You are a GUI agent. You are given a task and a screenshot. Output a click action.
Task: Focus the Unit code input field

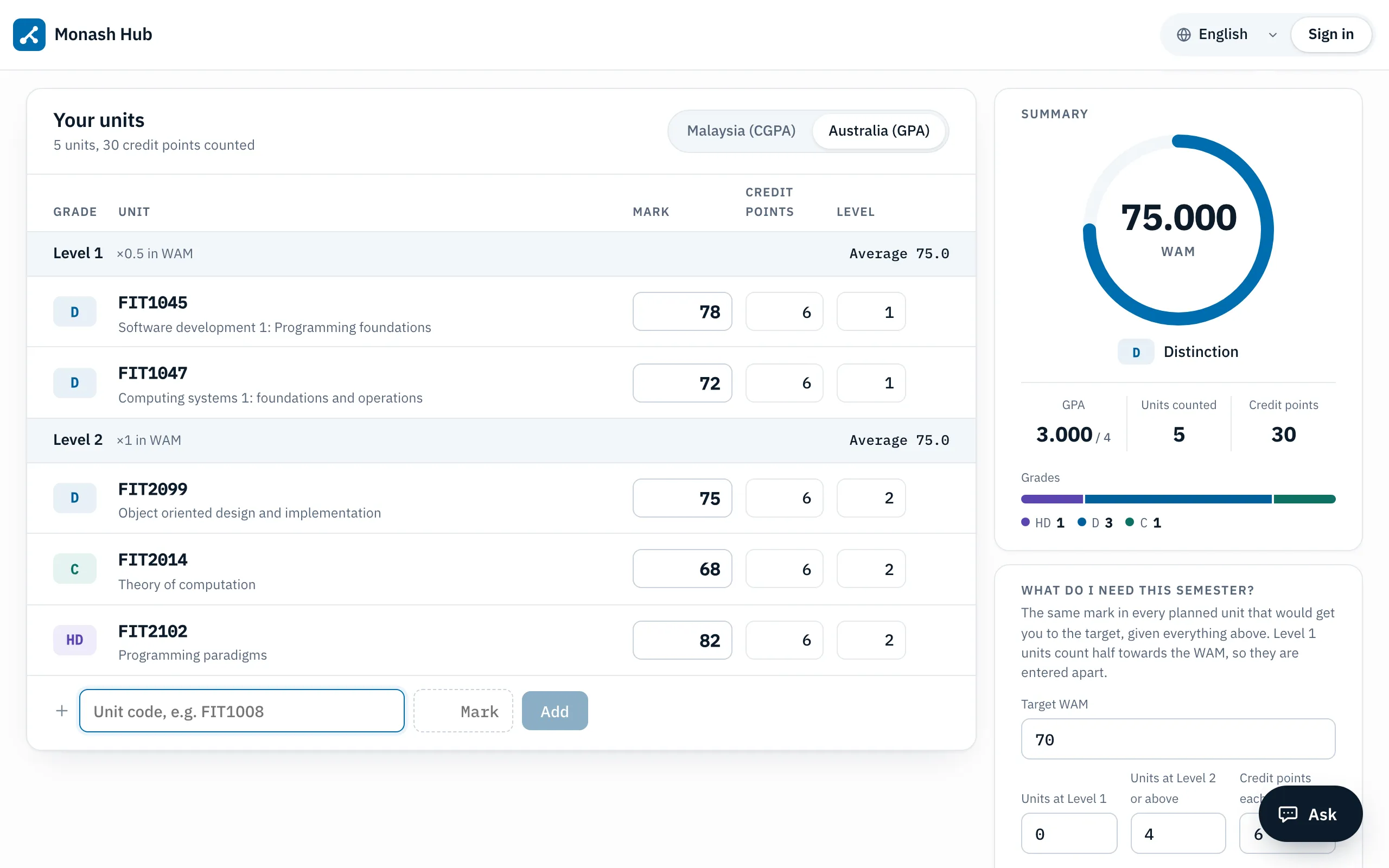pos(241,711)
